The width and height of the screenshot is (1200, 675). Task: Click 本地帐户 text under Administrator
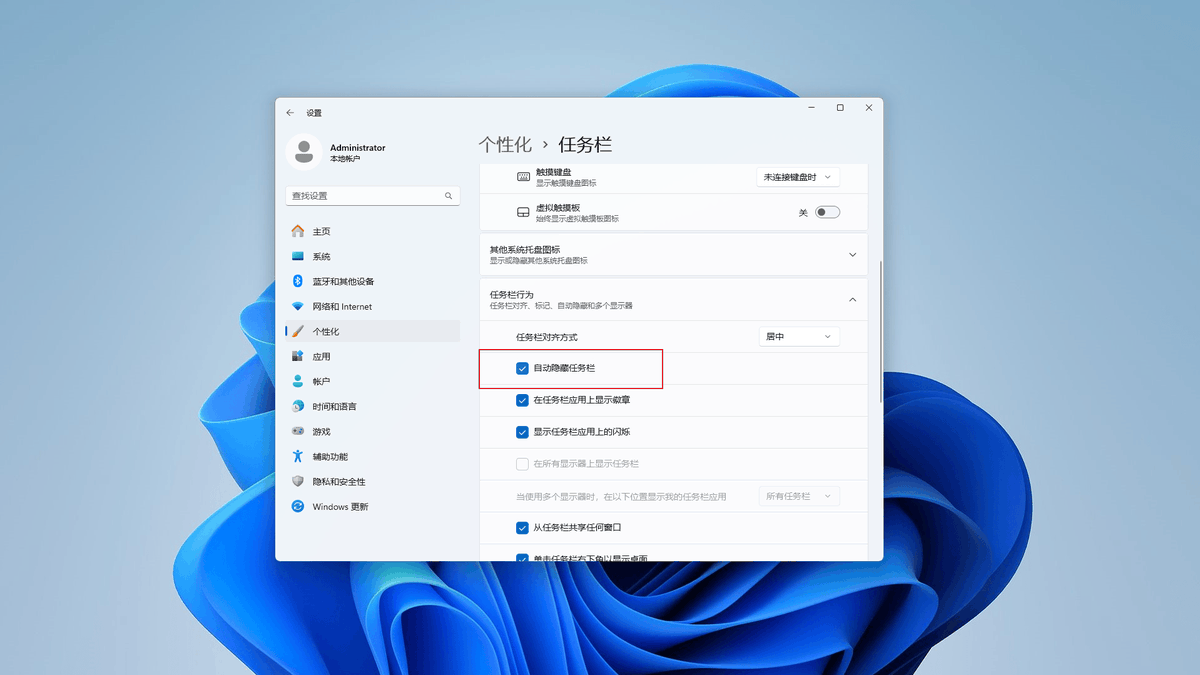coord(345,159)
